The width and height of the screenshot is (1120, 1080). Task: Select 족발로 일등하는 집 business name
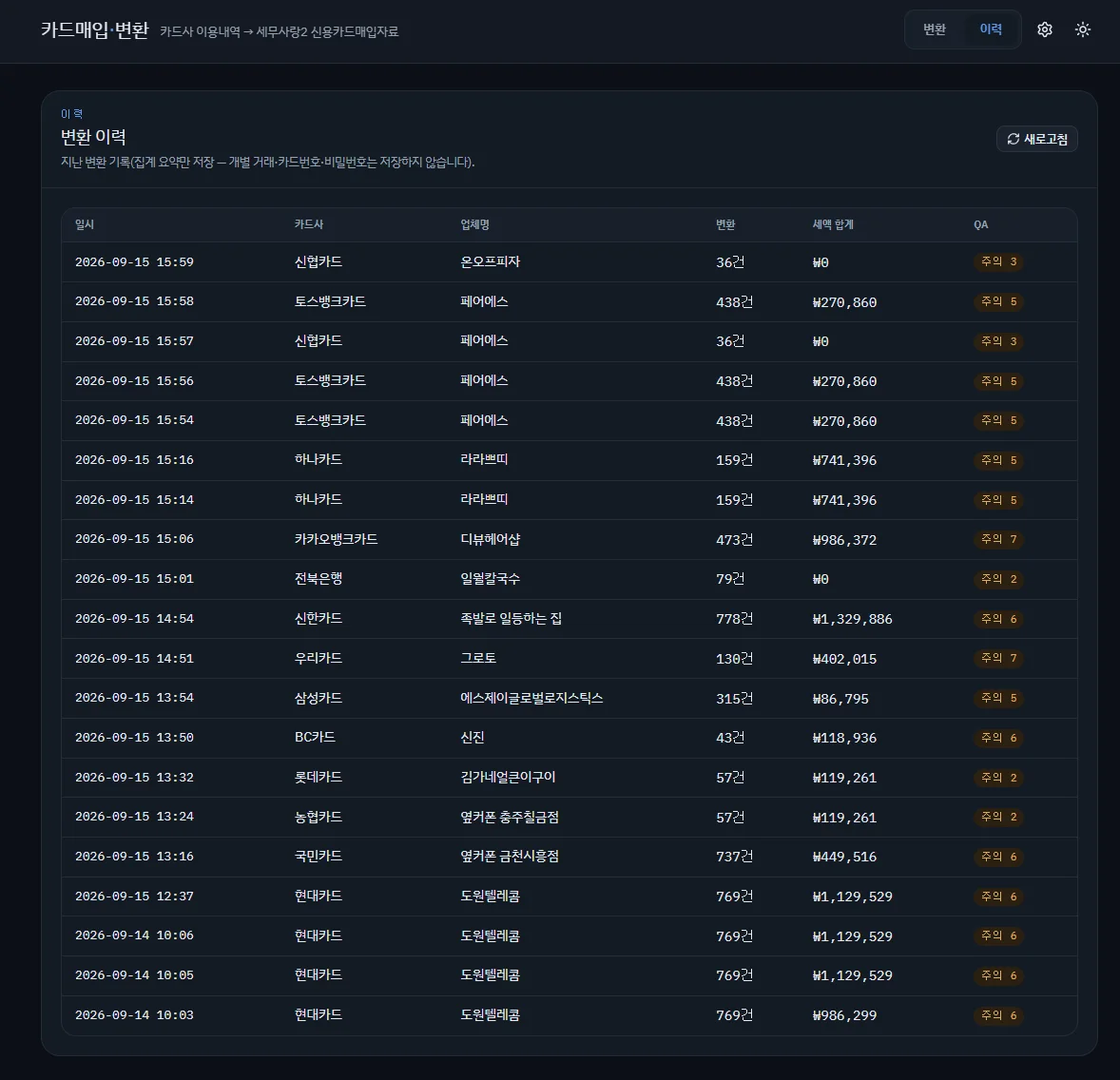tap(512, 619)
